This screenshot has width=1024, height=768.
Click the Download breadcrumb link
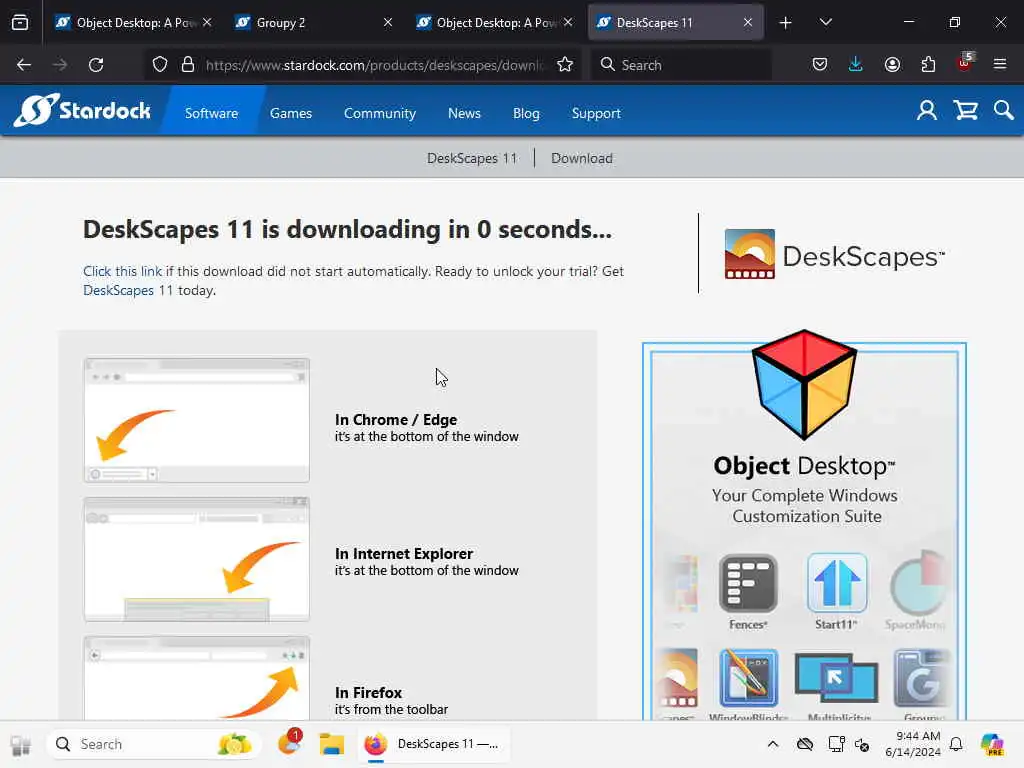click(x=582, y=158)
